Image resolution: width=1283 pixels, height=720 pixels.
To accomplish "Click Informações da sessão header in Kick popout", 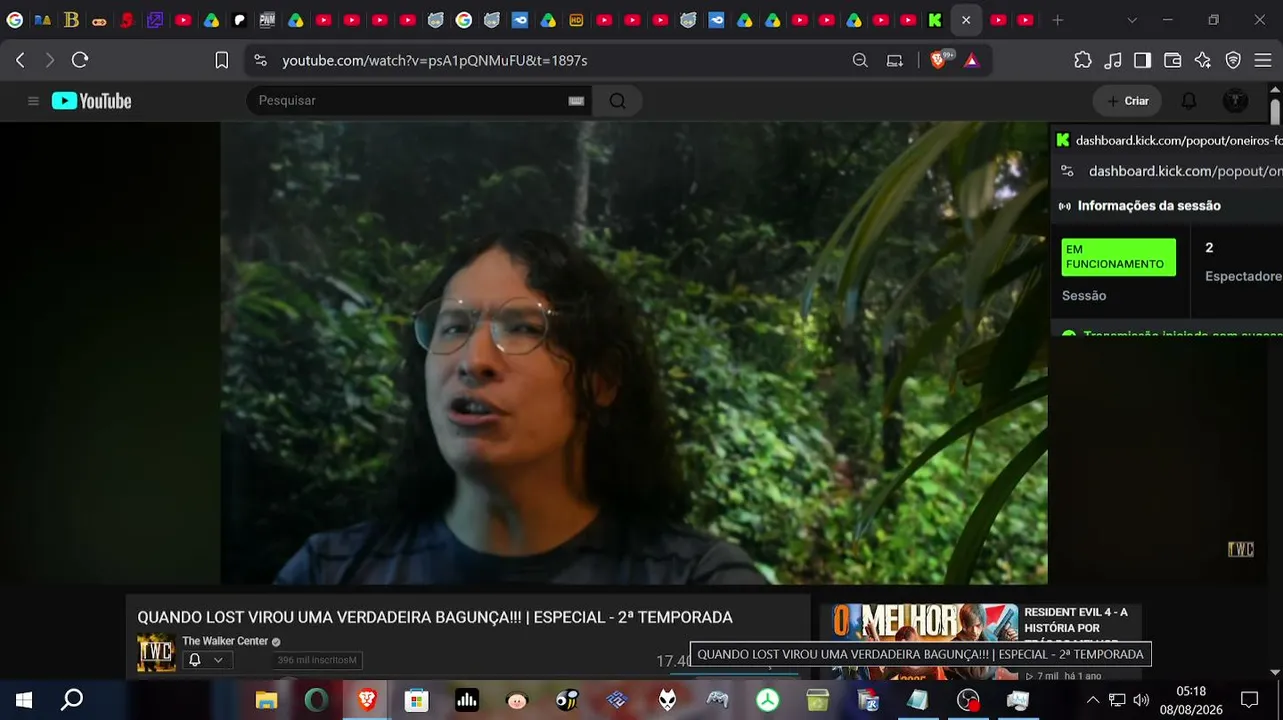I will pos(1149,206).
